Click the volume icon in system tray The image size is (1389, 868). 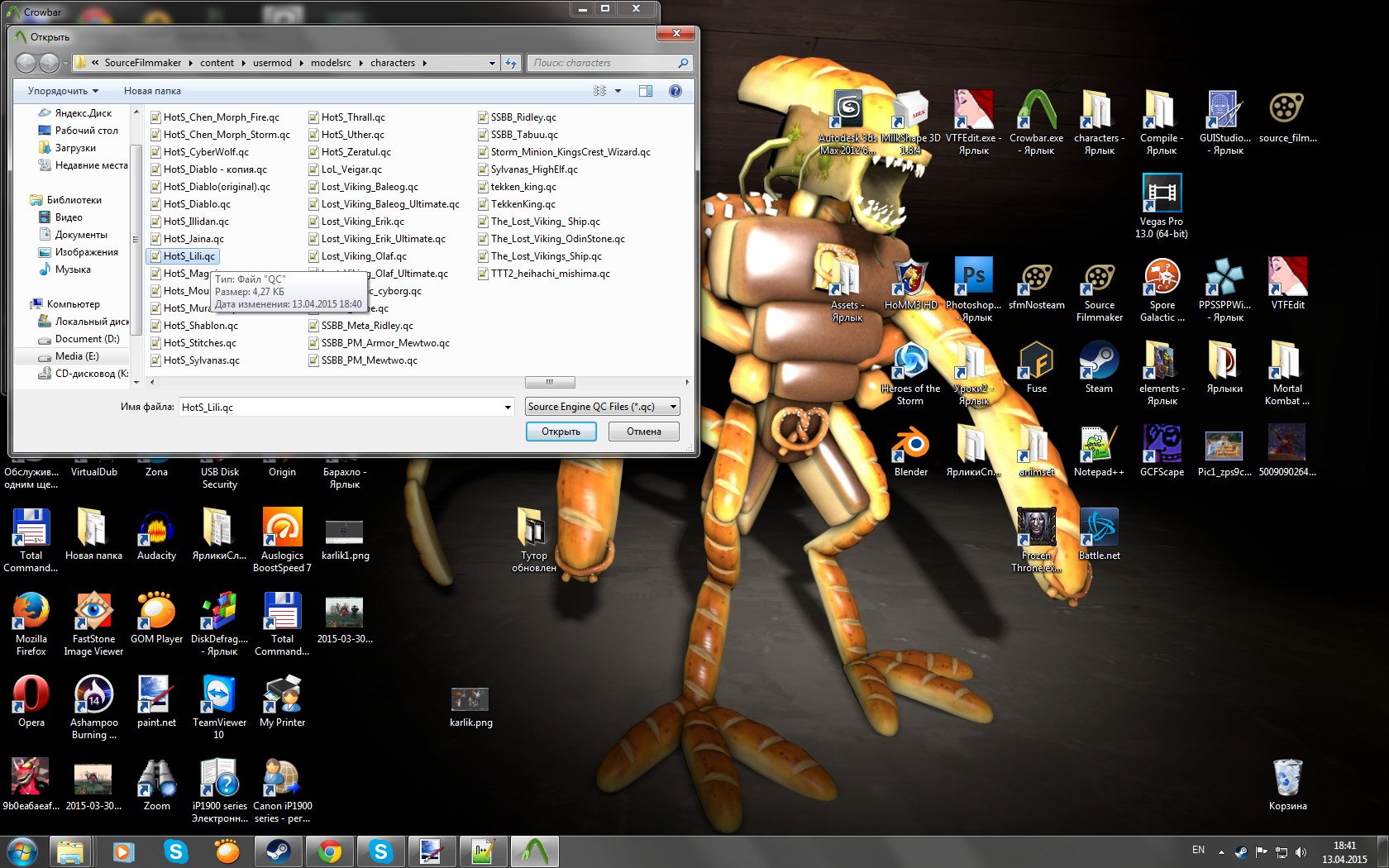point(1301,851)
